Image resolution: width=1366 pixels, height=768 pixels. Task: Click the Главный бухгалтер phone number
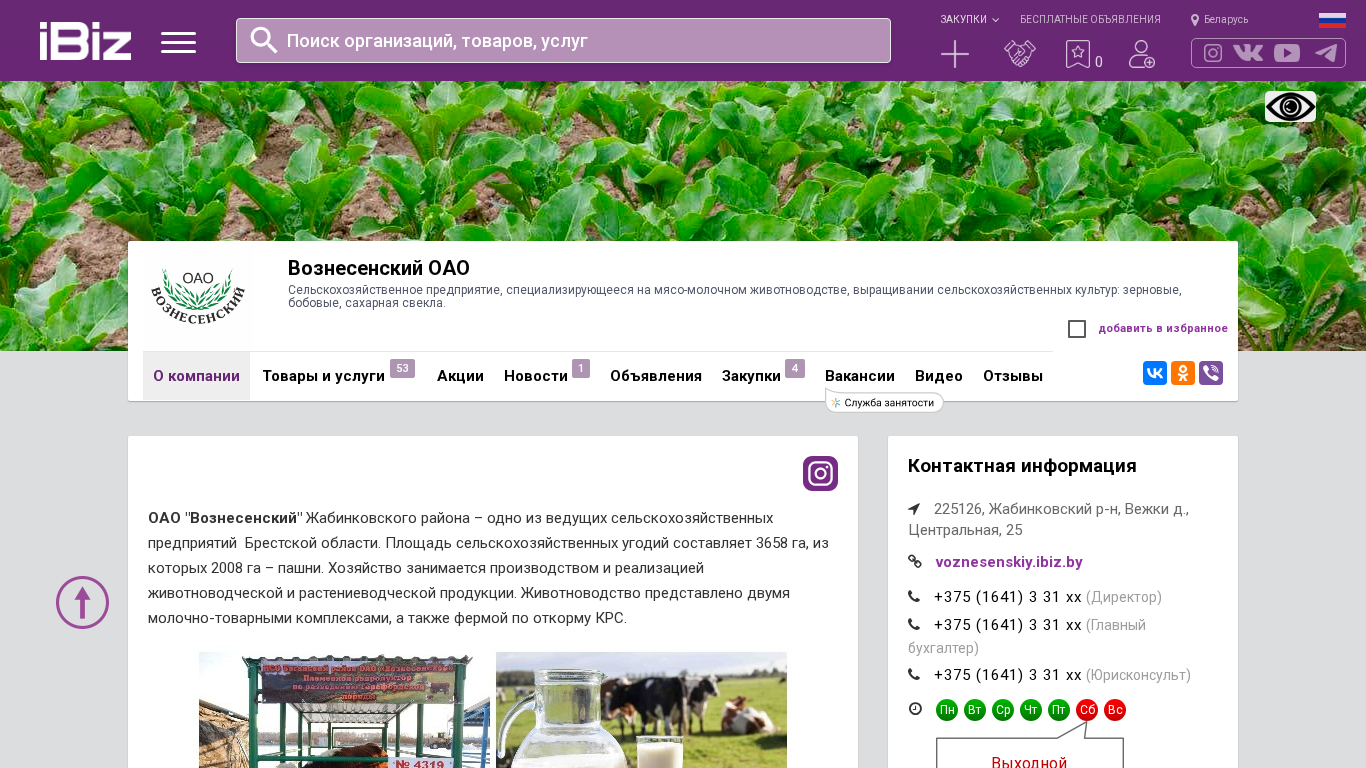coord(1008,625)
